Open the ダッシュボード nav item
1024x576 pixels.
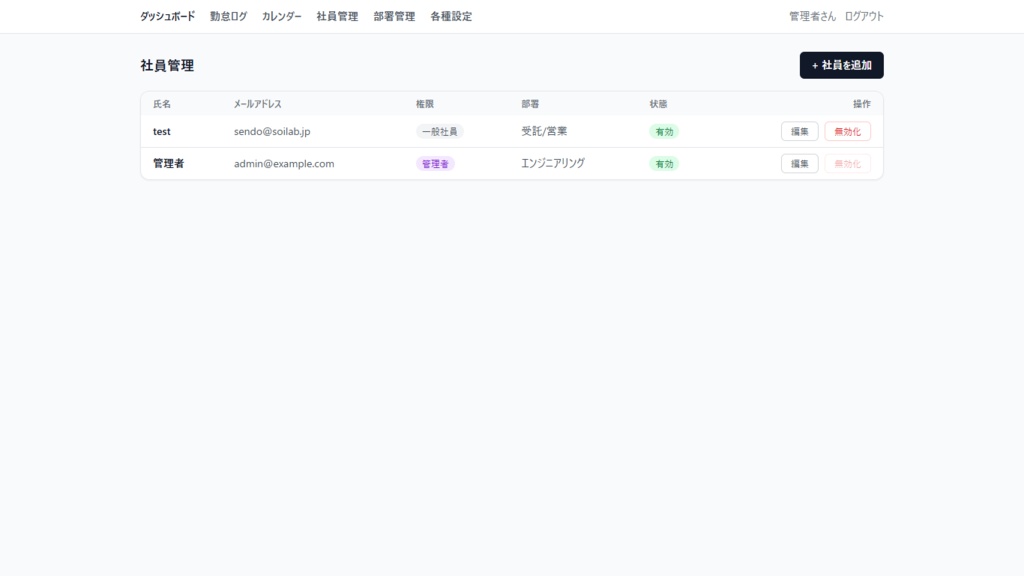click(167, 16)
